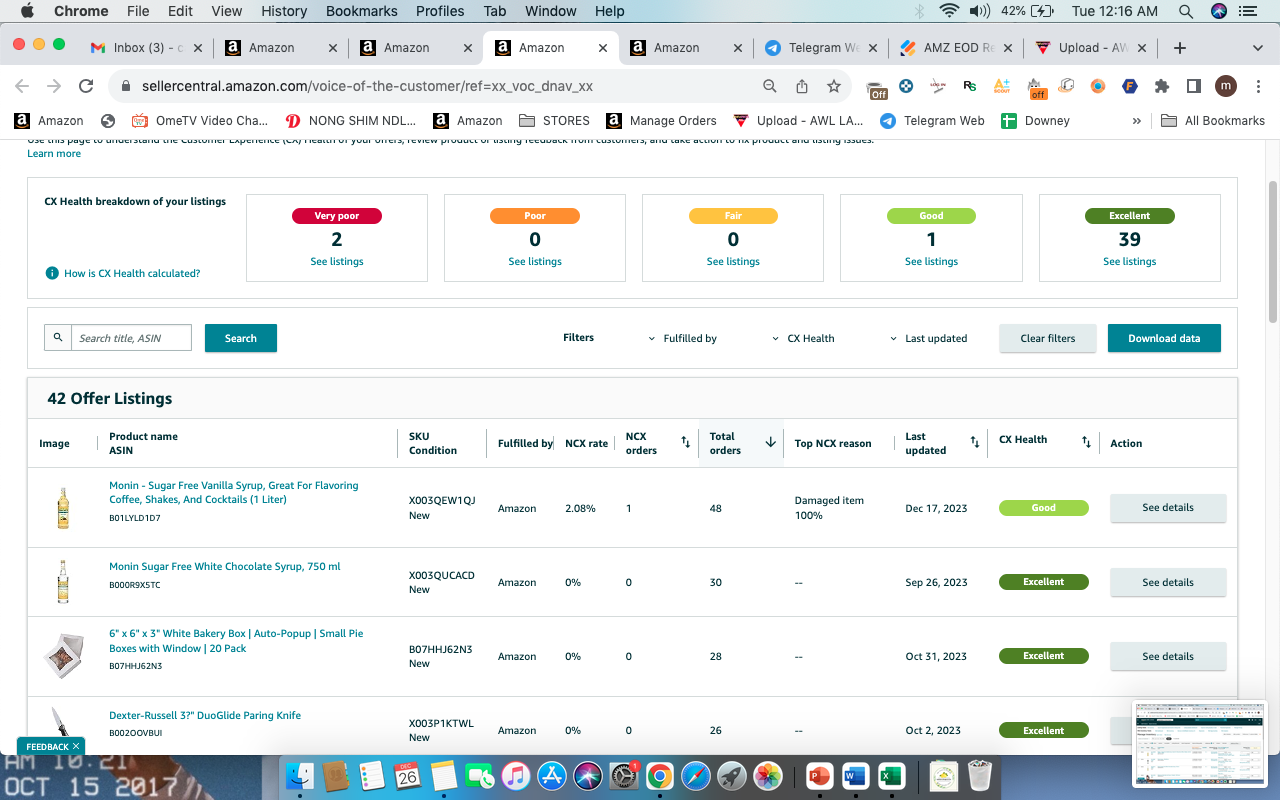Open the Chrome Profiles menu

[440, 11]
